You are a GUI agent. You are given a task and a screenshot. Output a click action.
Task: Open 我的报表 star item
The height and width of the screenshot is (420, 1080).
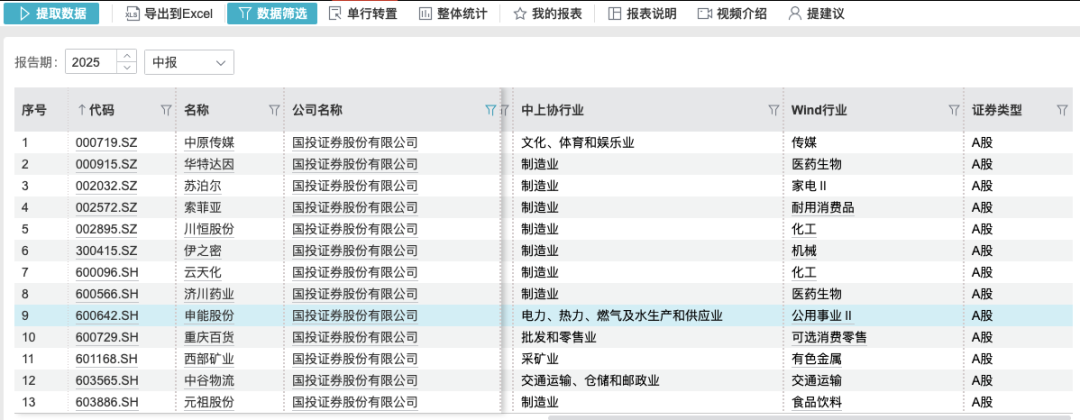pyautogui.click(x=520, y=14)
